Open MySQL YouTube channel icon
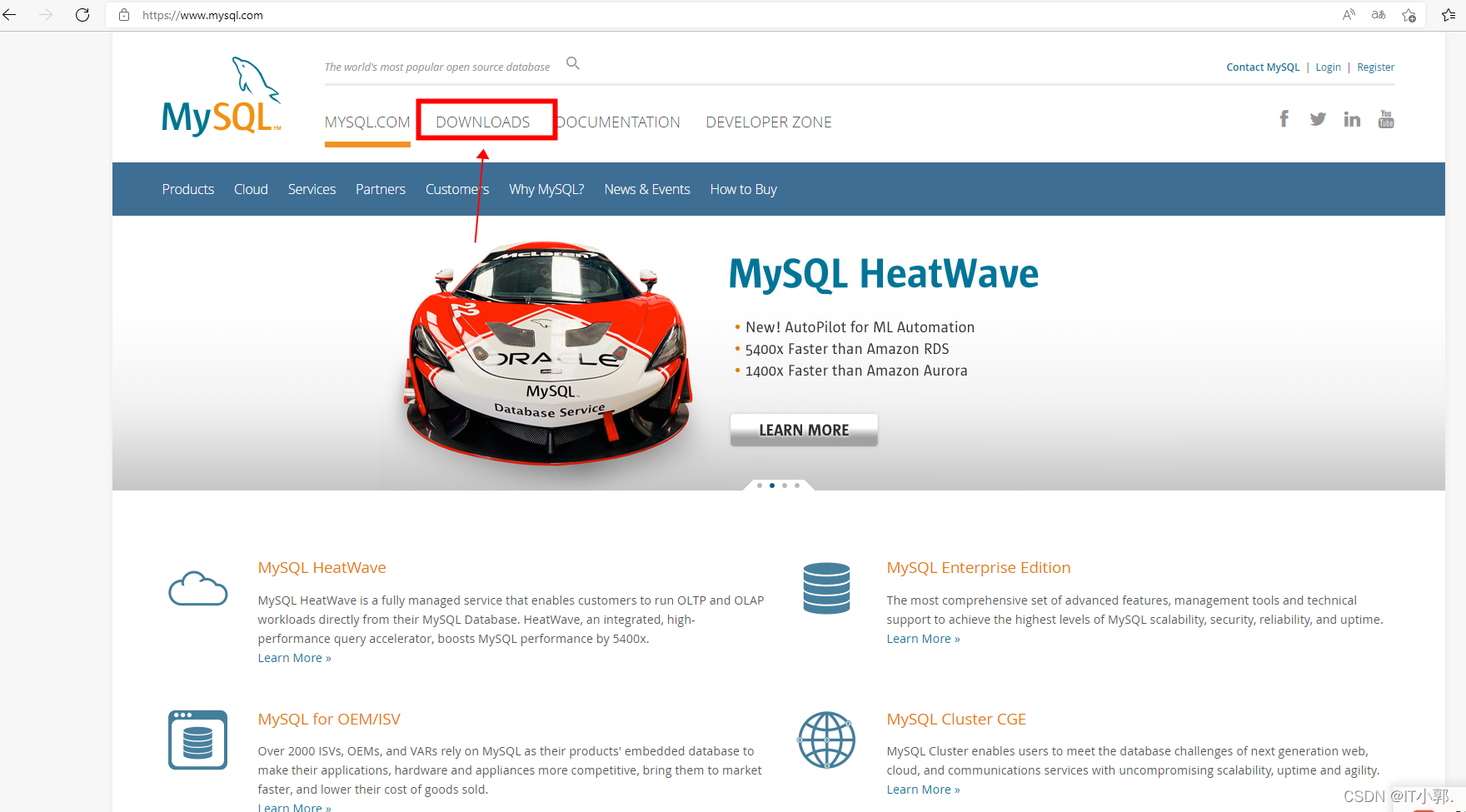This screenshot has height=812, width=1466. (1386, 119)
